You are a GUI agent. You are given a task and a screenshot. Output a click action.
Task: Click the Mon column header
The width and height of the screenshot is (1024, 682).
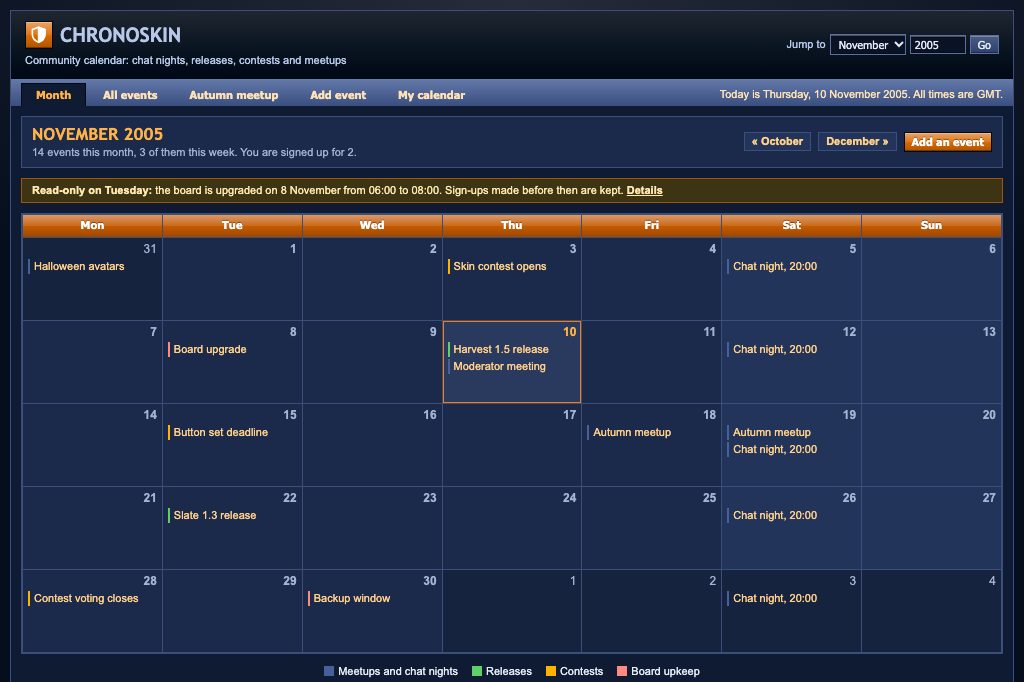tap(92, 225)
